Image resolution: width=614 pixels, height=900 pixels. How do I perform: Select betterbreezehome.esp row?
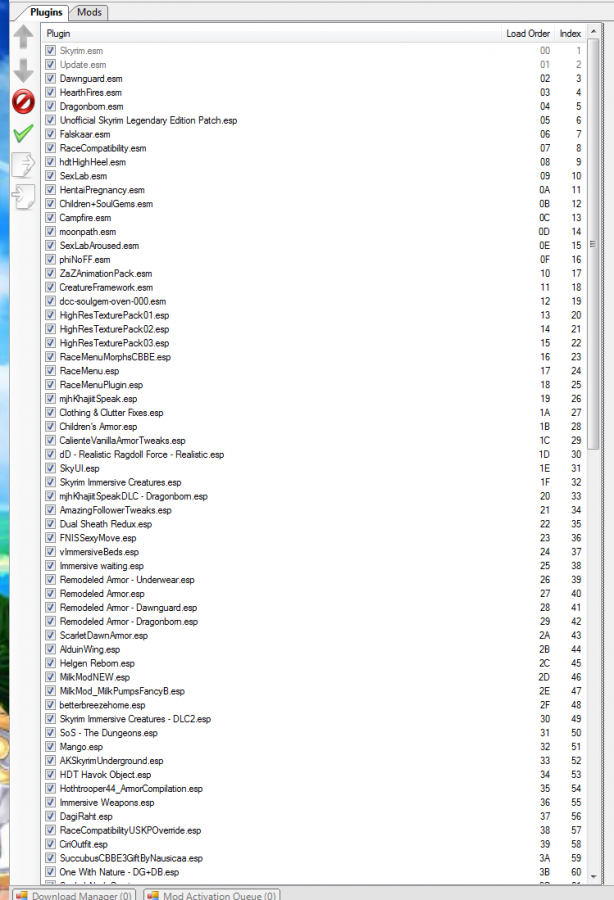(x=314, y=705)
